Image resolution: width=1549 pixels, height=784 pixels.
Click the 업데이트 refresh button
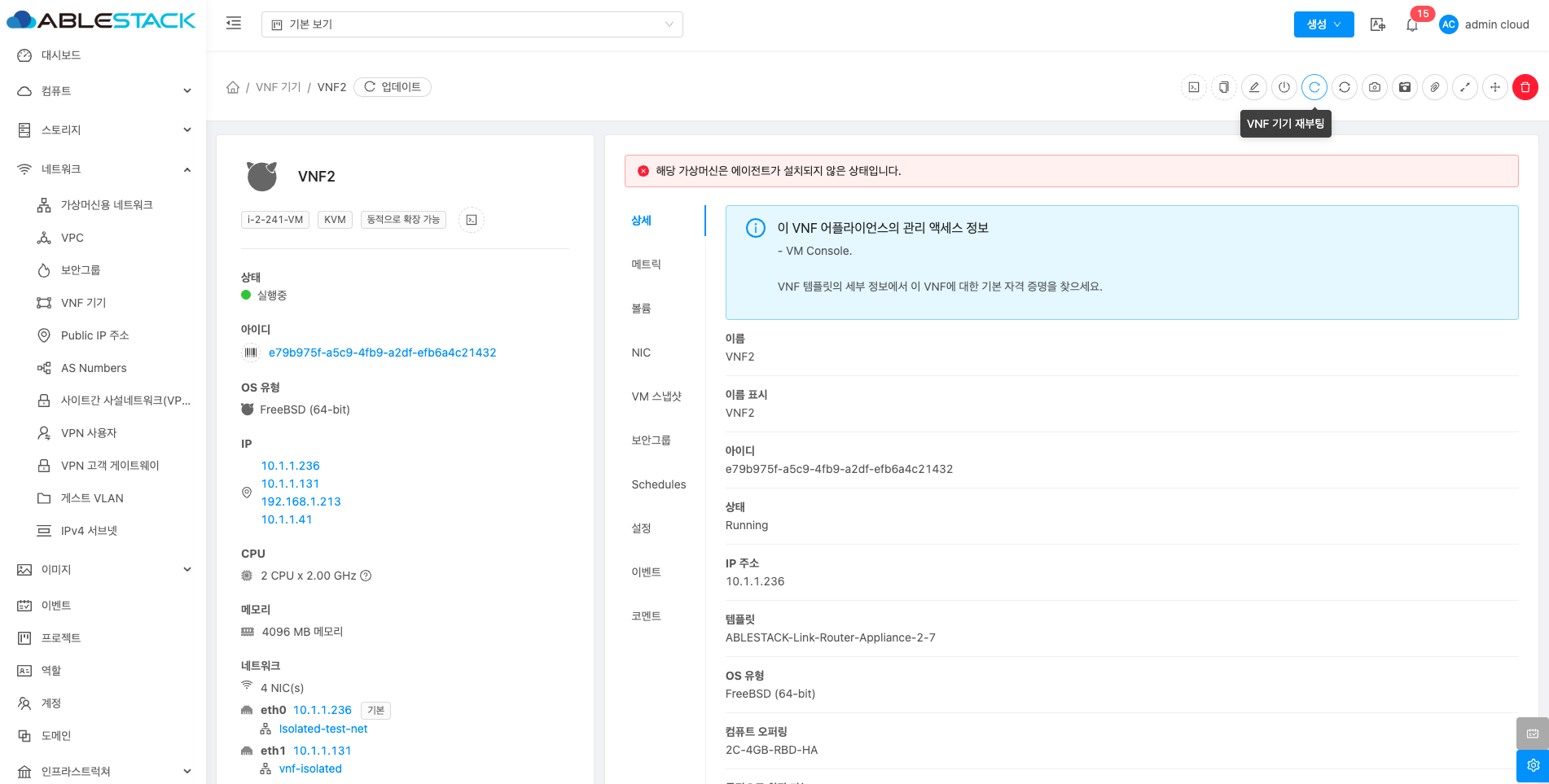(x=393, y=87)
